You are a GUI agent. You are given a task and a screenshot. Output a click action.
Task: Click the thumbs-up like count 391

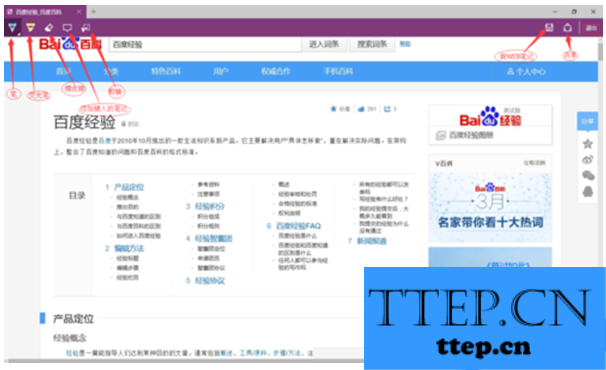point(367,109)
